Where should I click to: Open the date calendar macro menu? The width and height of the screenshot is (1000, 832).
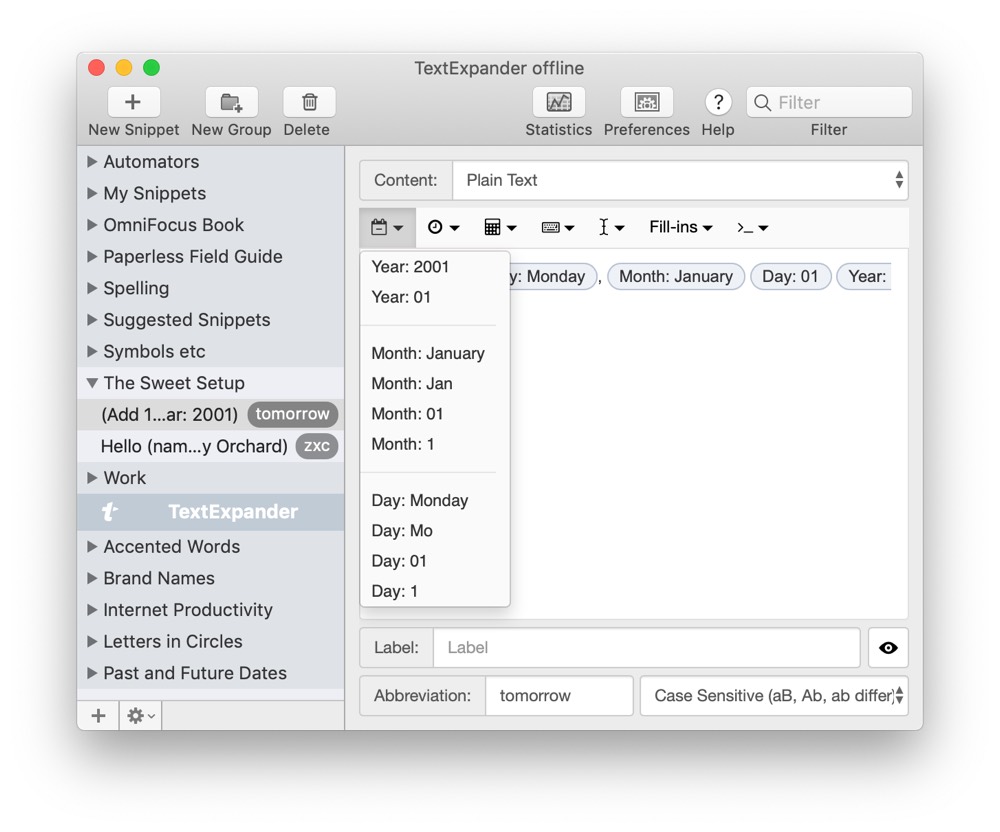[387, 228]
